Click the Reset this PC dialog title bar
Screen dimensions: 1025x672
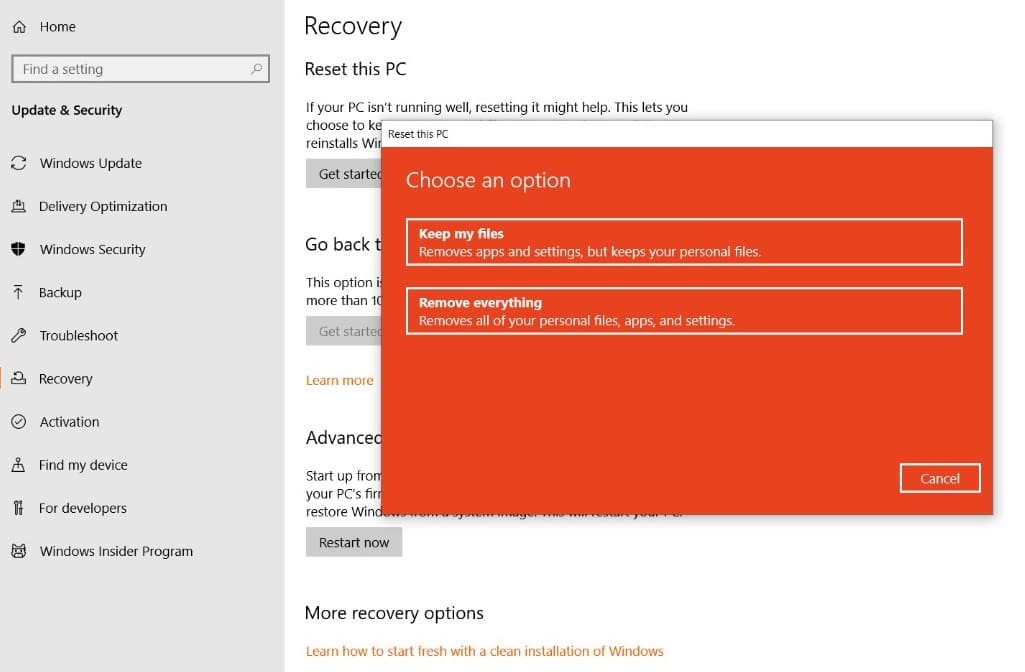tap(686, 134)
